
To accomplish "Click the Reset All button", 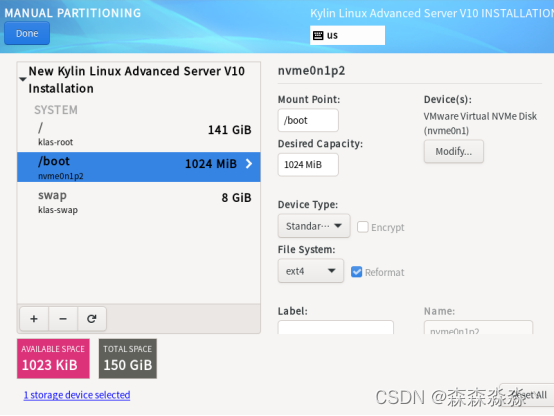I will point(526,395).
